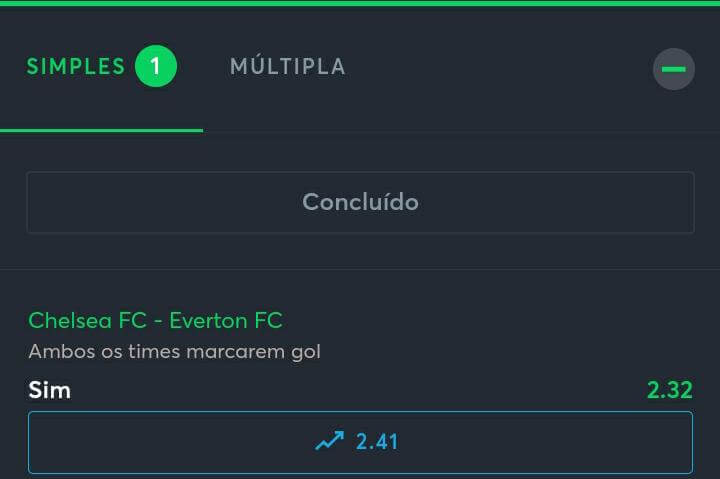
Task: Click the Concluído button
Action: point(360,202)
